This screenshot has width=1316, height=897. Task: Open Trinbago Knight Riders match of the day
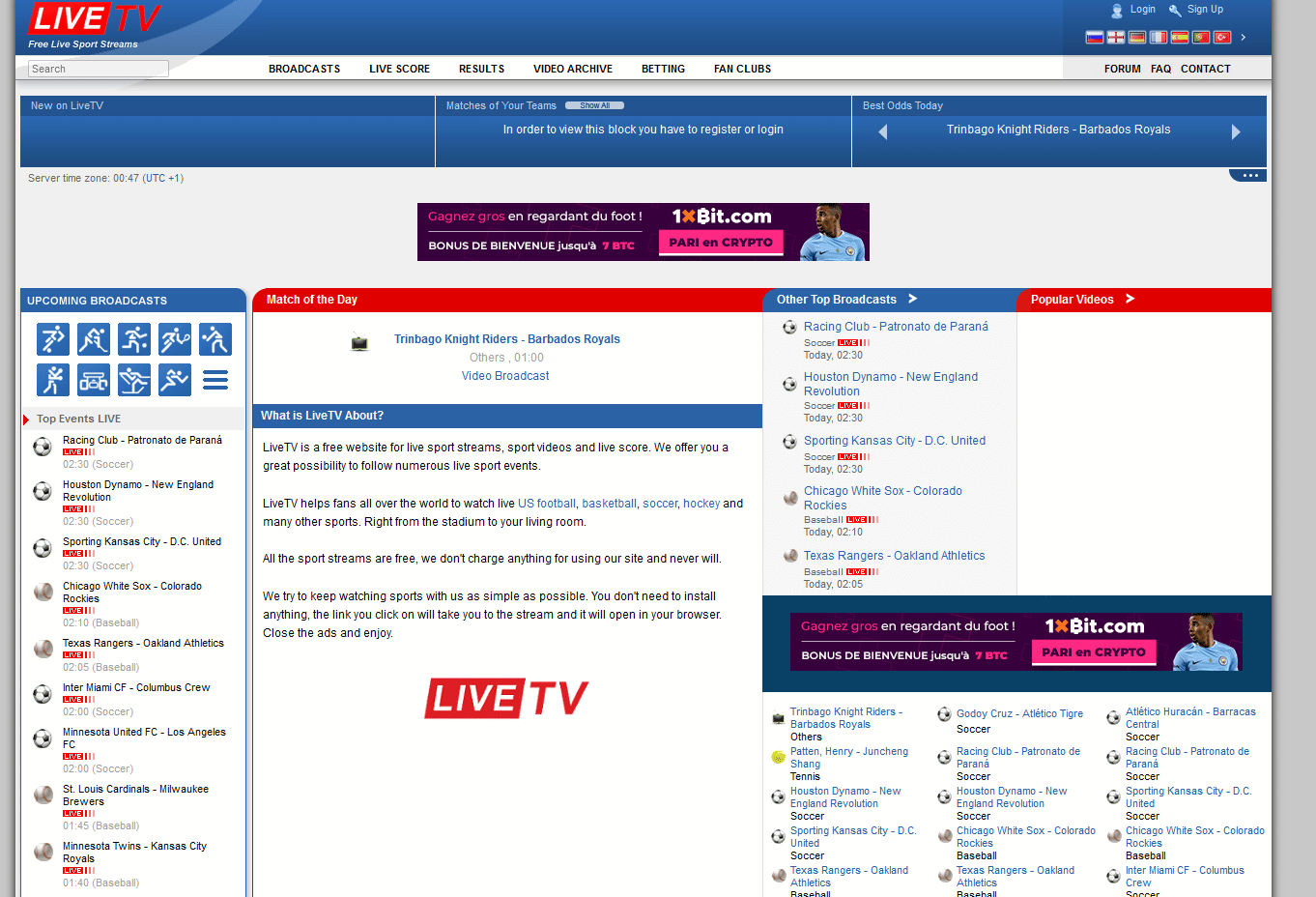point(506,339)
